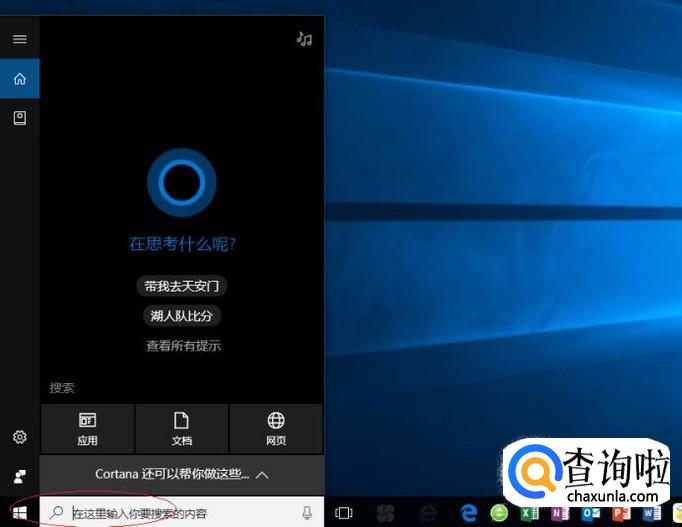Click the microphone icon in search box
The width and height of the screenshot is (682, 527).
click(x=307, y=513)
